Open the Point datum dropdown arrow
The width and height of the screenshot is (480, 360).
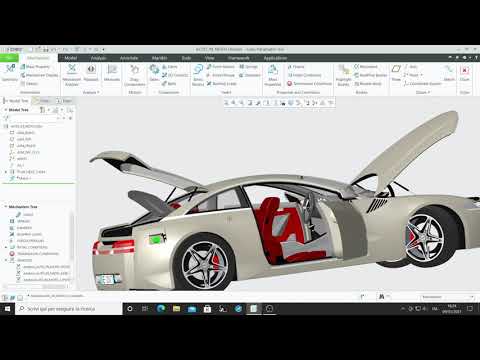422,75
